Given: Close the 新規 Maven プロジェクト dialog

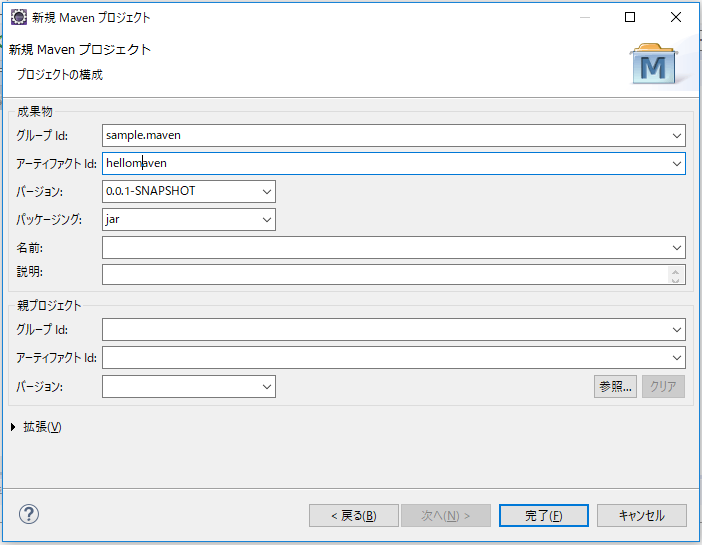Looking at the screenshot, I should [x=676, y=17].
